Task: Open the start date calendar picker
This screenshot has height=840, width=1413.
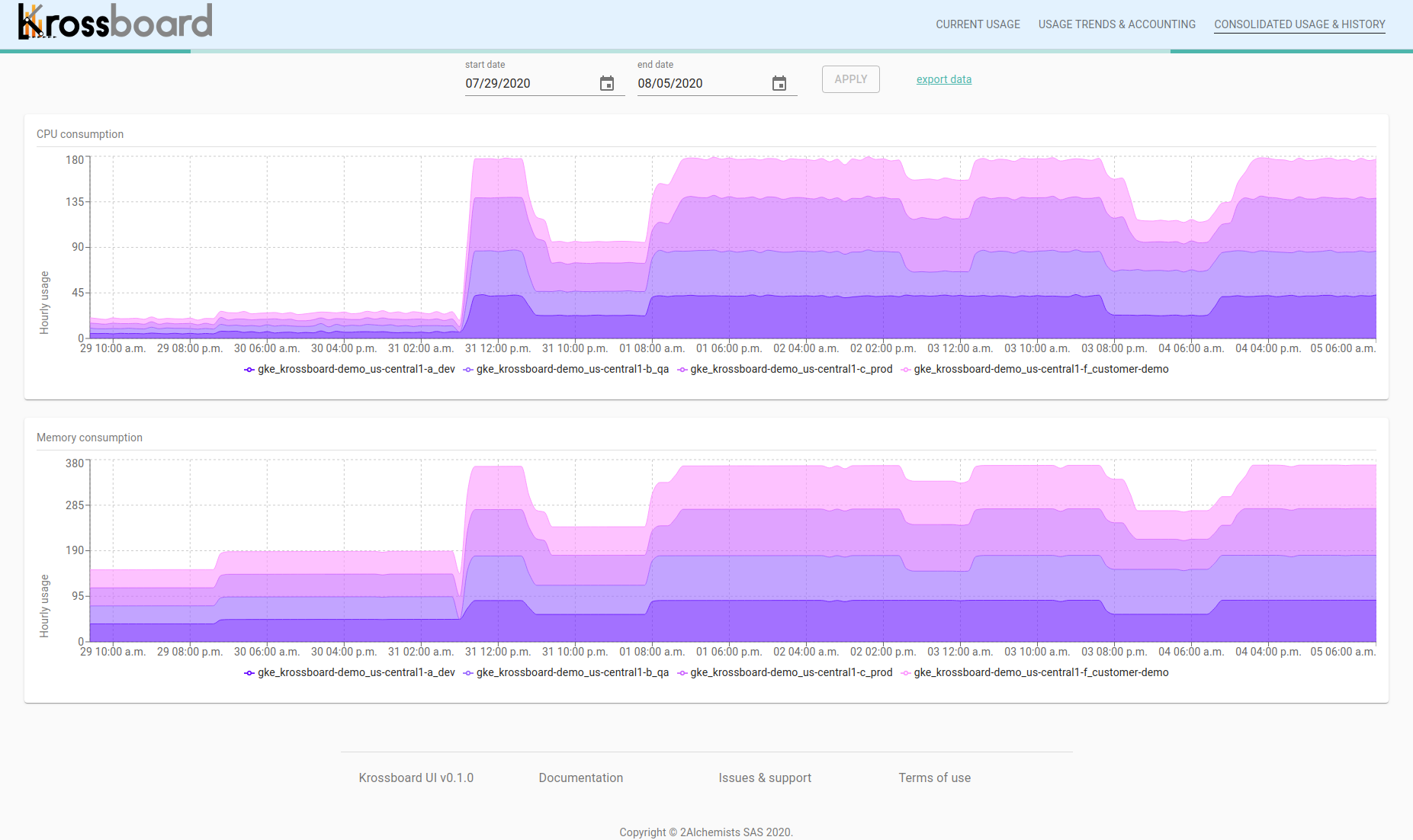Action: [606, 84]
